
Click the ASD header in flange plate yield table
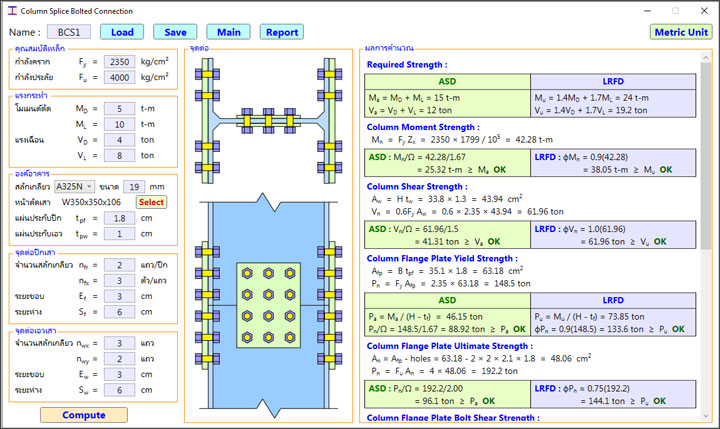(447, 300)
